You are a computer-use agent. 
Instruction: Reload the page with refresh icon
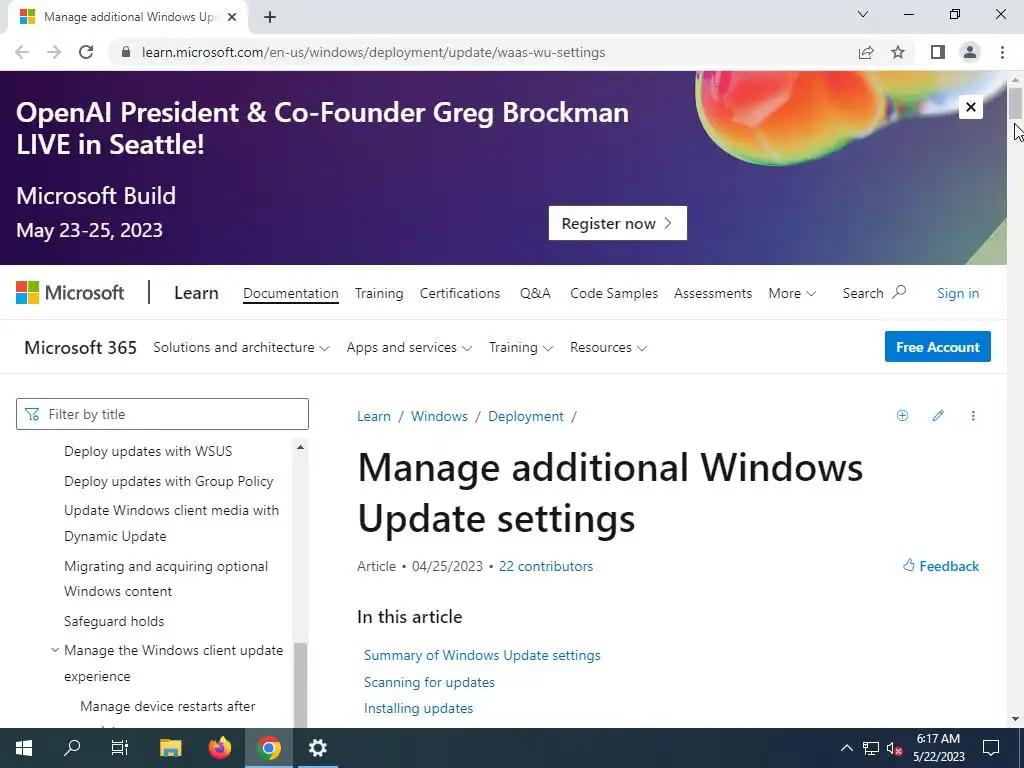coord(86,52)
